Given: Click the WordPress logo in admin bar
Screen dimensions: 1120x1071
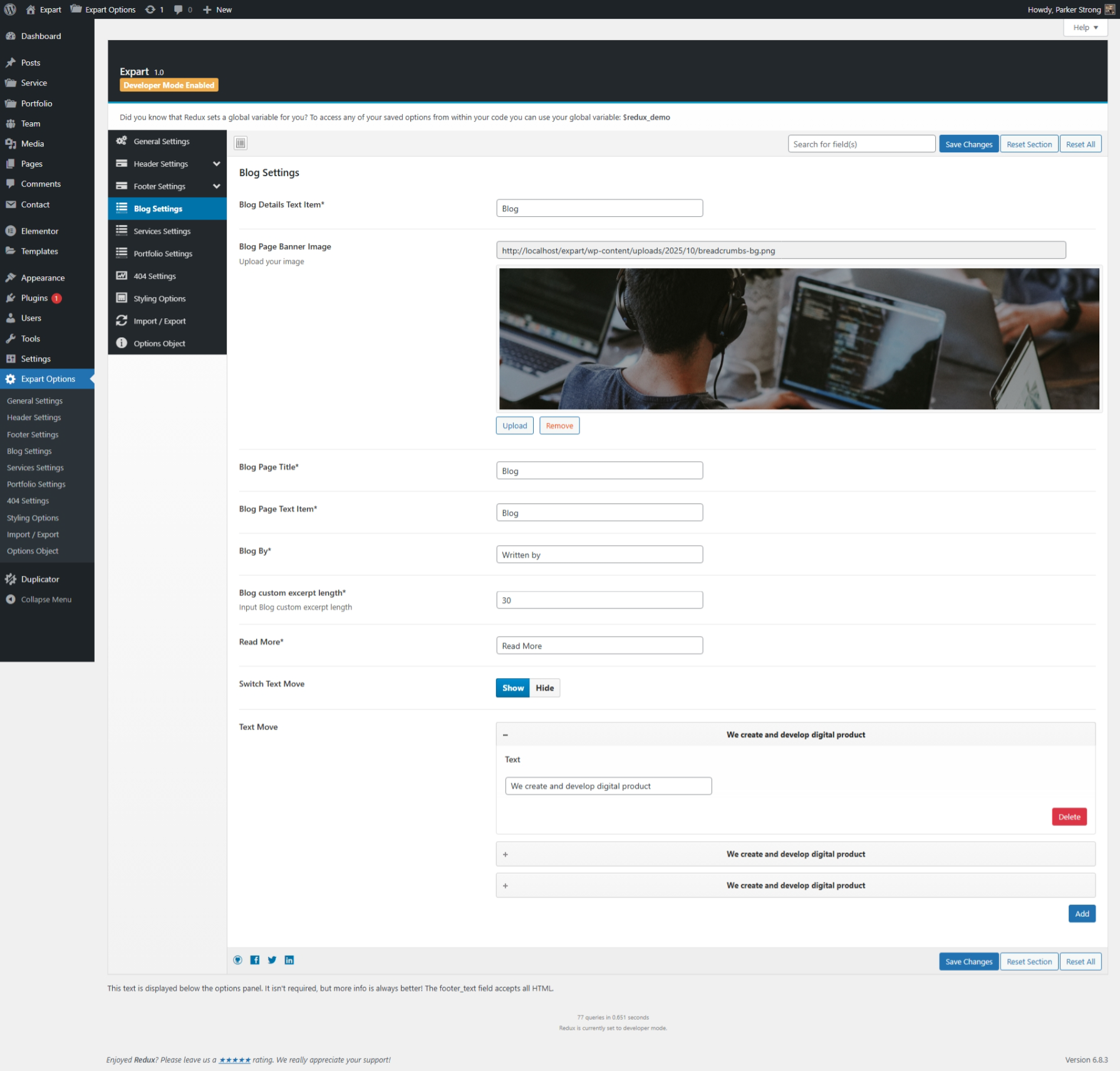Looking at the screenshot, I should point(10,9).
